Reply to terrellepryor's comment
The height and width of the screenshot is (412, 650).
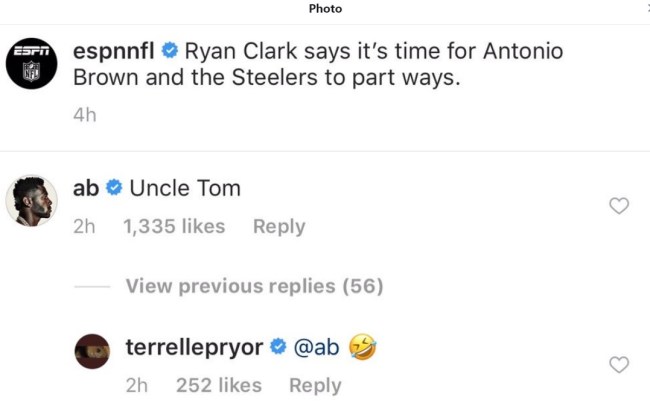click(315, 385)
